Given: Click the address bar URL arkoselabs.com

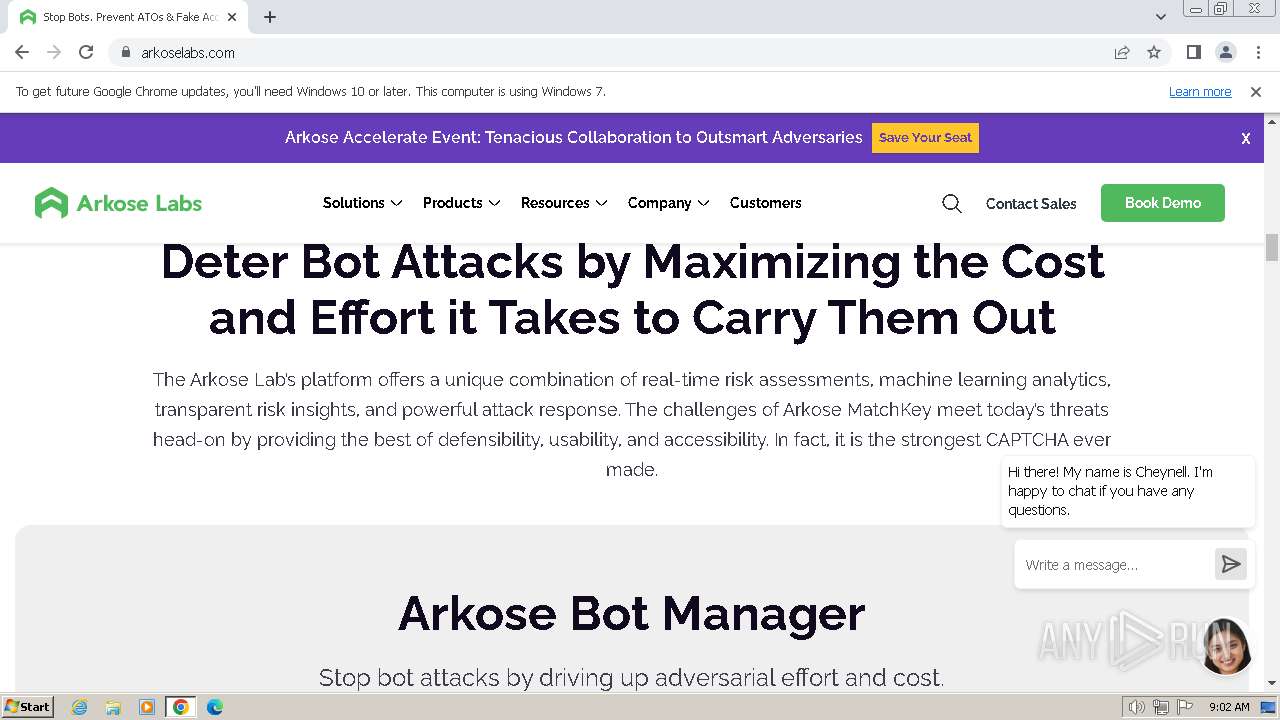Looking at the screenshot, I should point(188,53).
